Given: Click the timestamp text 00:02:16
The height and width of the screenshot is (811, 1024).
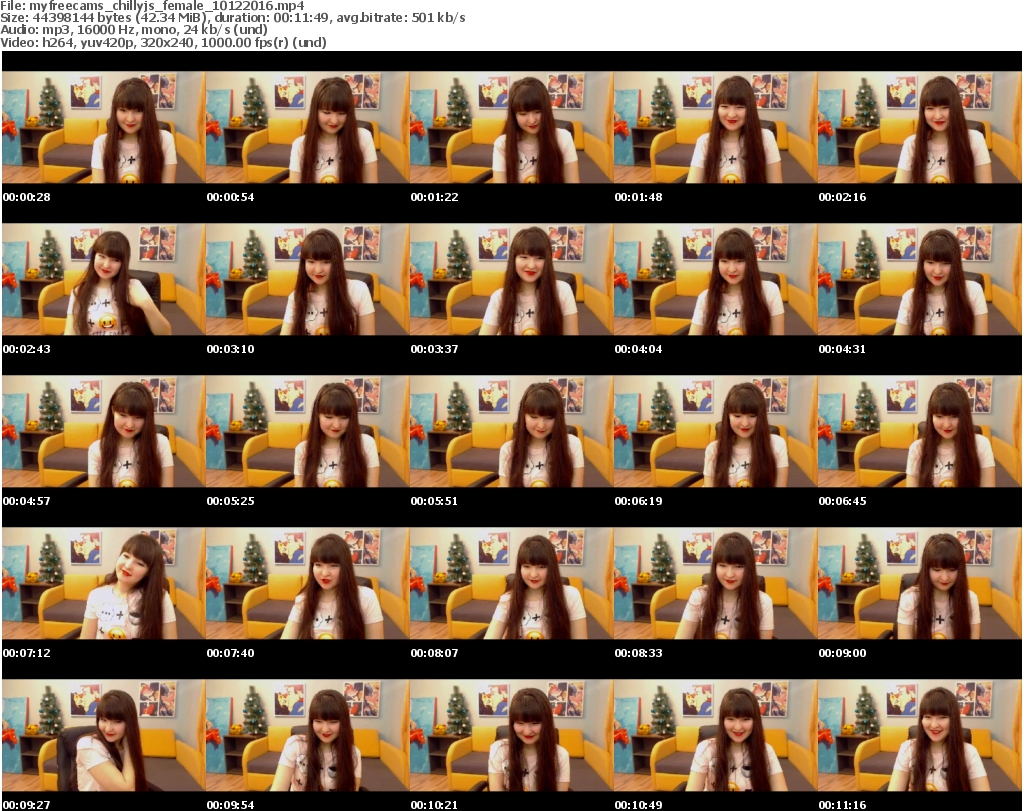Looking at the screenshot, I should tap(842, 197).
